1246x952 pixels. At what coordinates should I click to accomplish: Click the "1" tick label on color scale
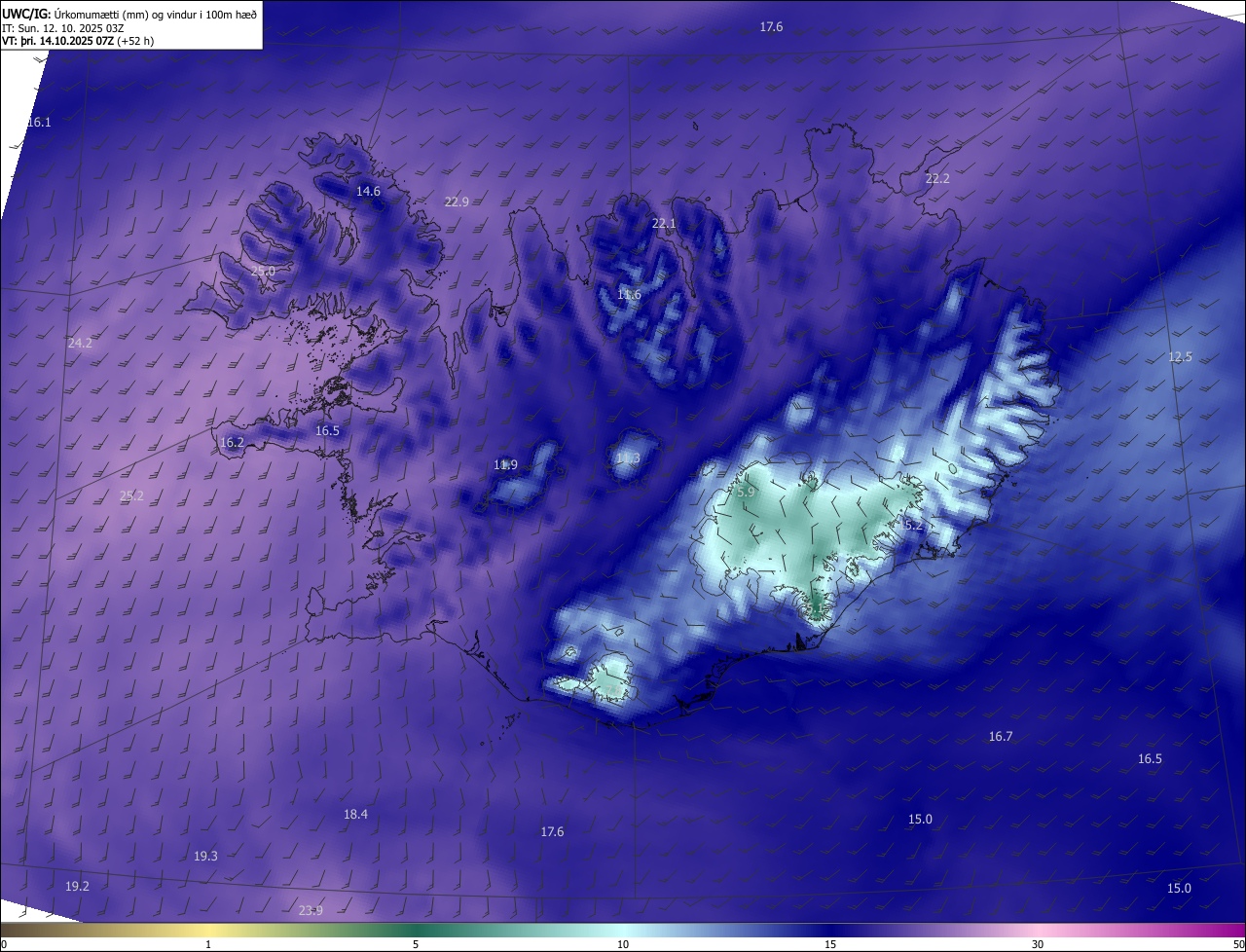click(208, 945)
